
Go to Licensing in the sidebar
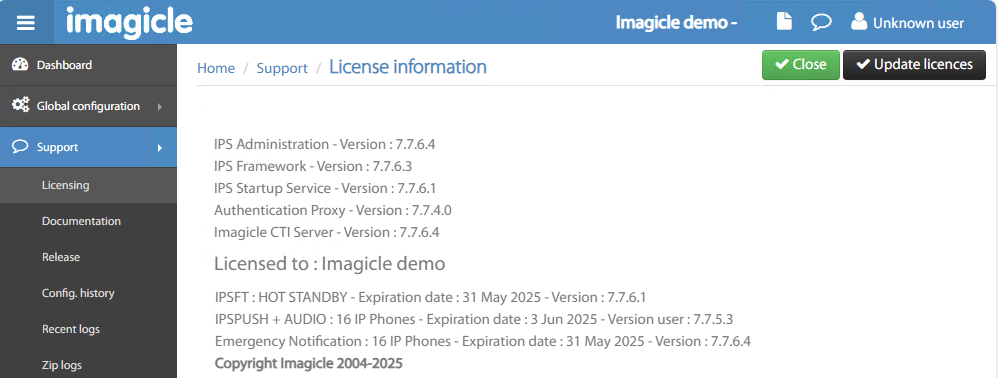(88, 185)
